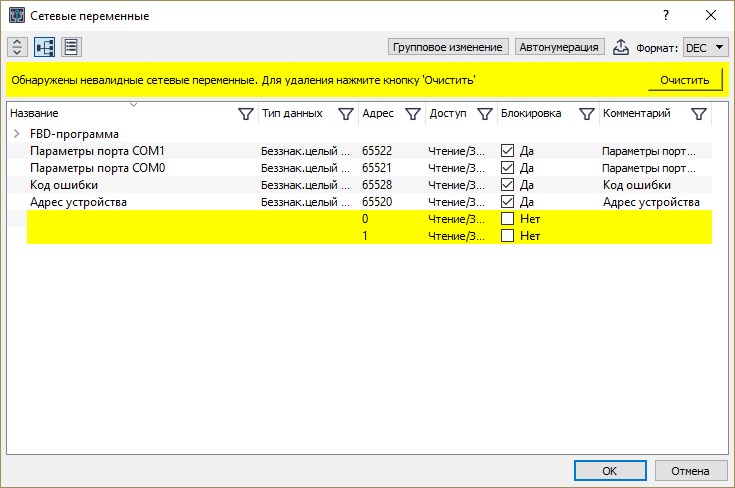Click address cell 65521
Viewport: 735px width, 488px height.
click(377, 168)
